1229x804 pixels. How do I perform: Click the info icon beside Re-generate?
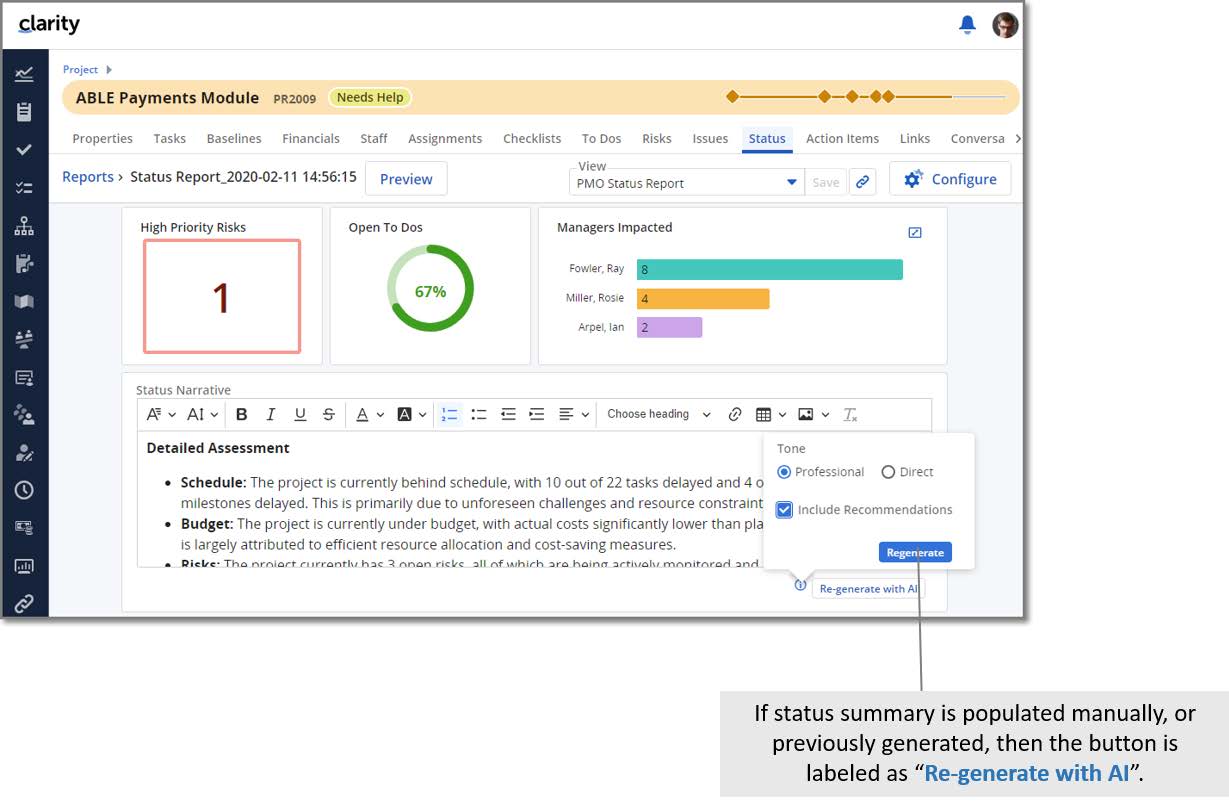point(800,586)
